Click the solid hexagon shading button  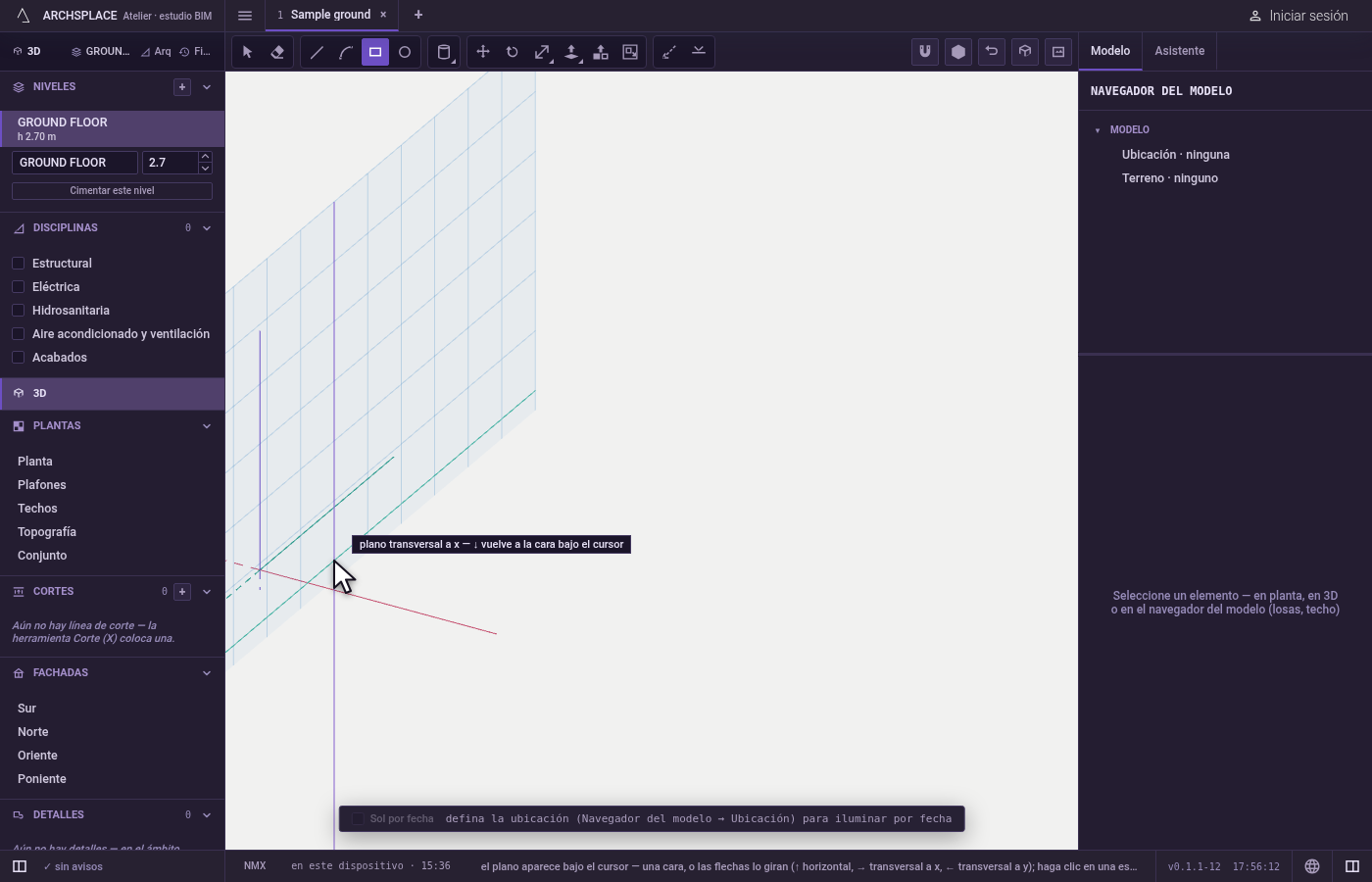click(x=958, y=52)
